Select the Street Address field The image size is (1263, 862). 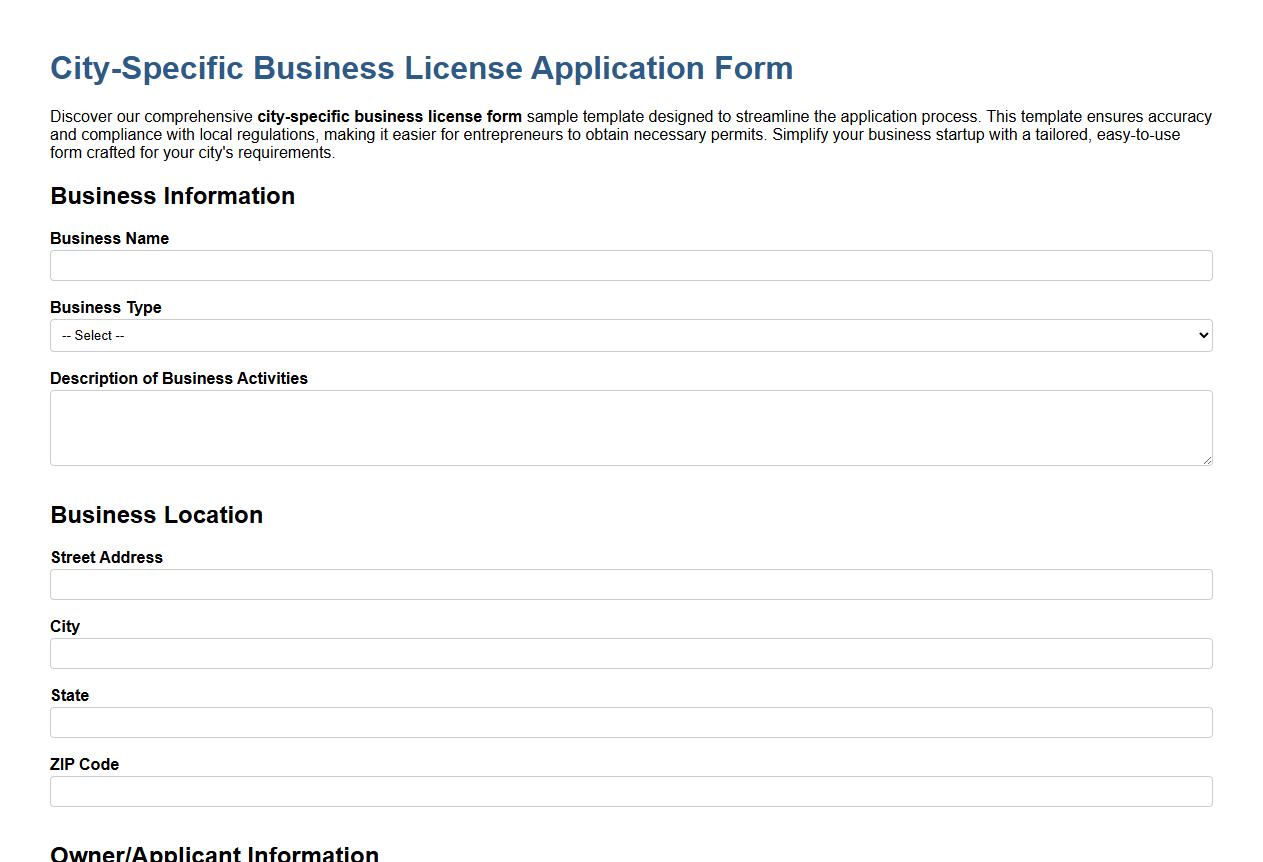(x=631, y=584)
